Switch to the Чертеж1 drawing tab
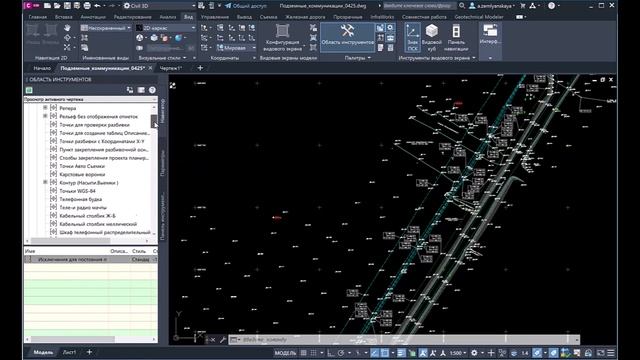The height and width of the screenshot is (360, 640). pyautogui.click(x=171, y=68)
